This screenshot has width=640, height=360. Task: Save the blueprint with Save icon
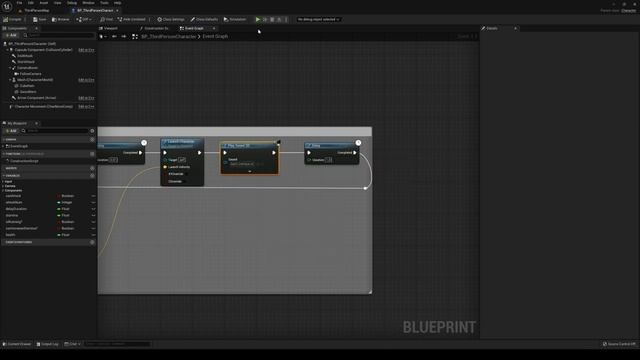(x=40, y=19)
